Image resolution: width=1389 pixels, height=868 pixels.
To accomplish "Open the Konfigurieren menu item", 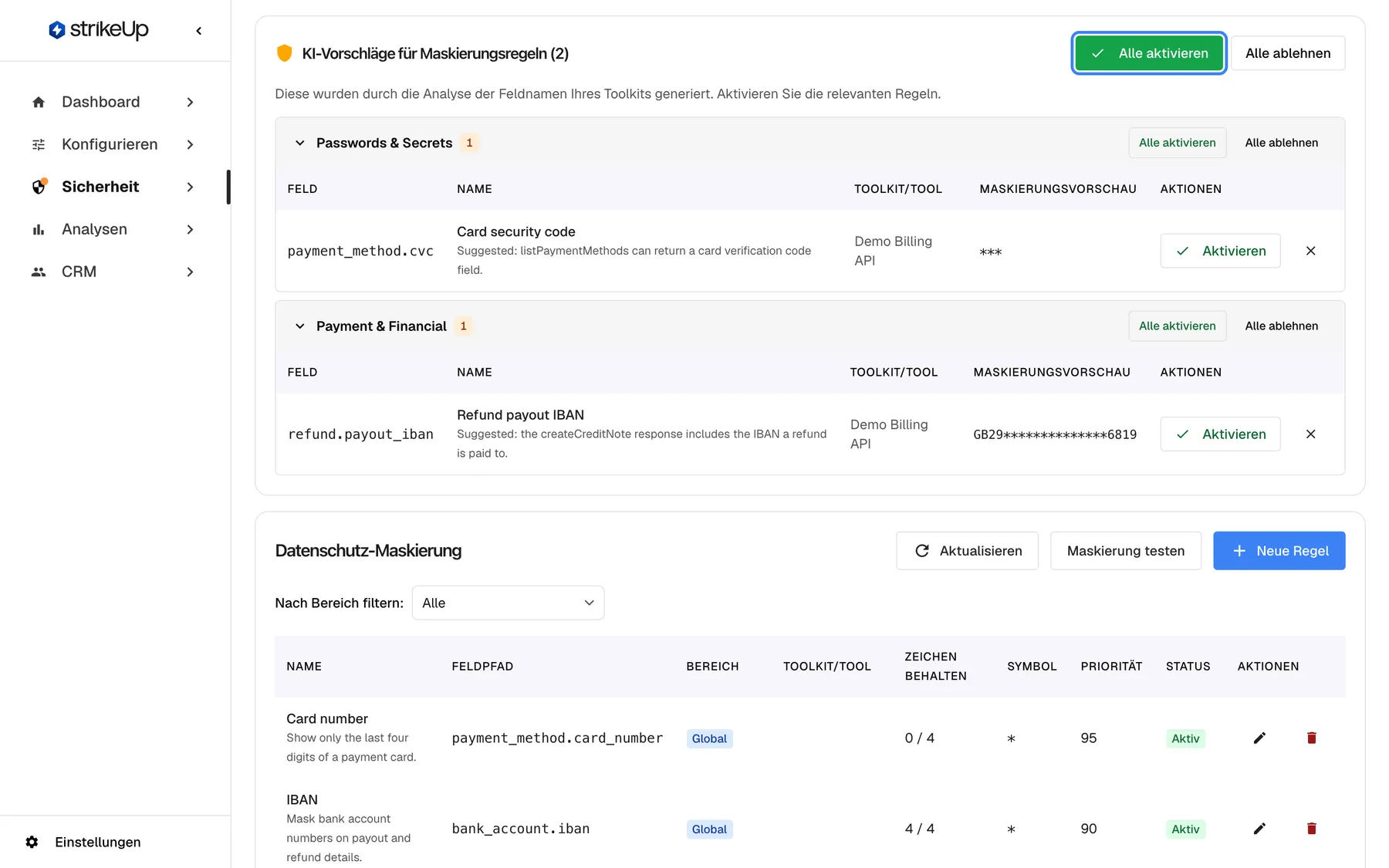I will pos(113,144).
